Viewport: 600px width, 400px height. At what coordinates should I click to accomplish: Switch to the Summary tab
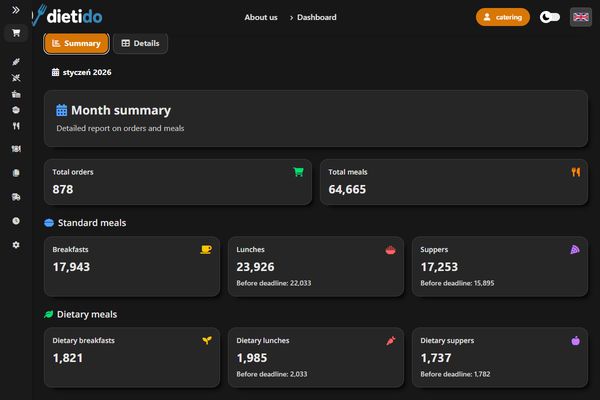76,44
